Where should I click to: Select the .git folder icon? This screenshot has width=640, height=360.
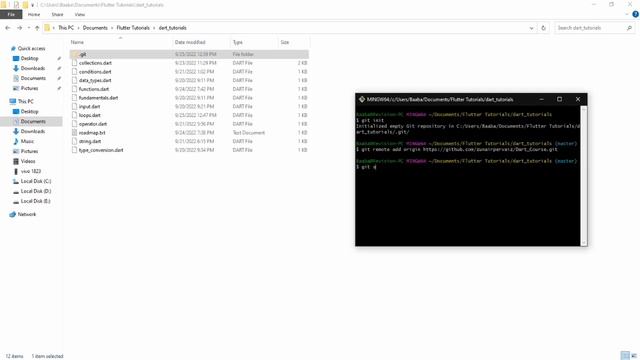coord(74,54)
